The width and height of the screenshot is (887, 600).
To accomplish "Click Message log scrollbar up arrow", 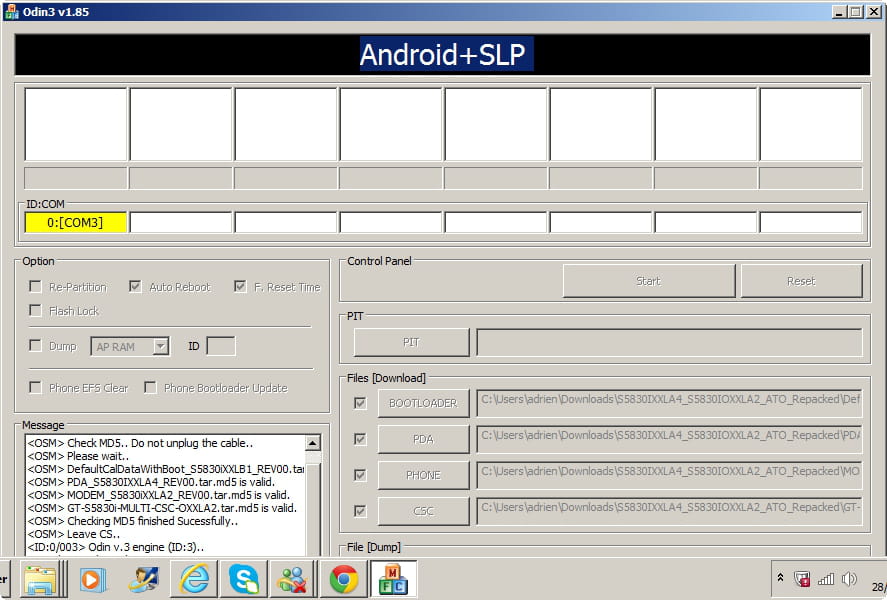I will point(313,443).
